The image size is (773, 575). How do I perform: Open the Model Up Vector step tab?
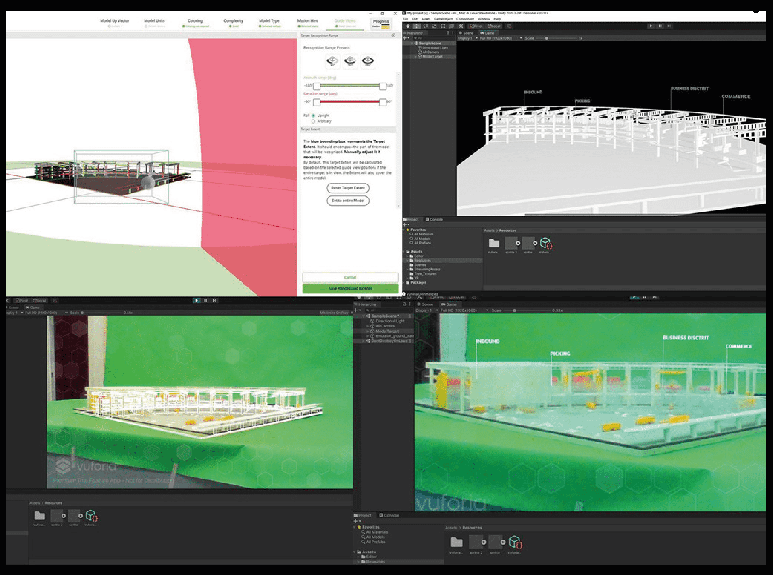click(114, 22)
